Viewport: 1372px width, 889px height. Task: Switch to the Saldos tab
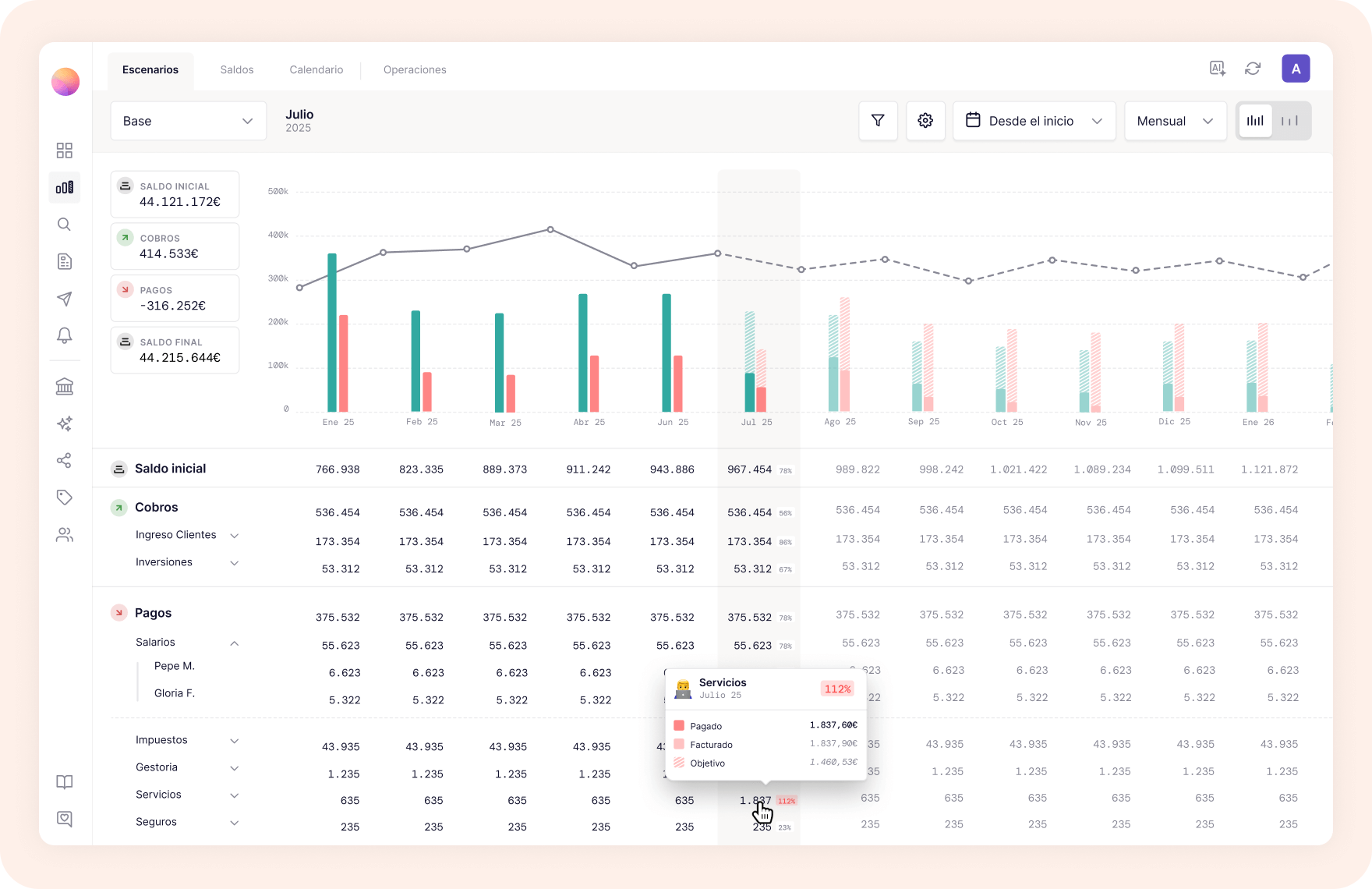[236, 69]
